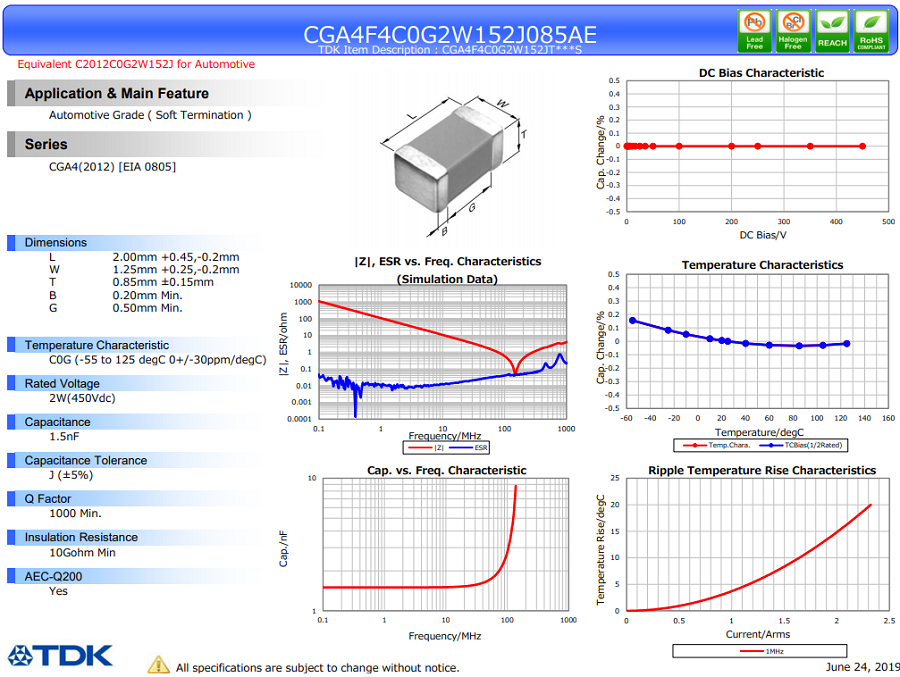The image size is (900, 677).
Task: Click the CGA4F4C0G2W152J085AE part number title
Action: pos(449,34)
